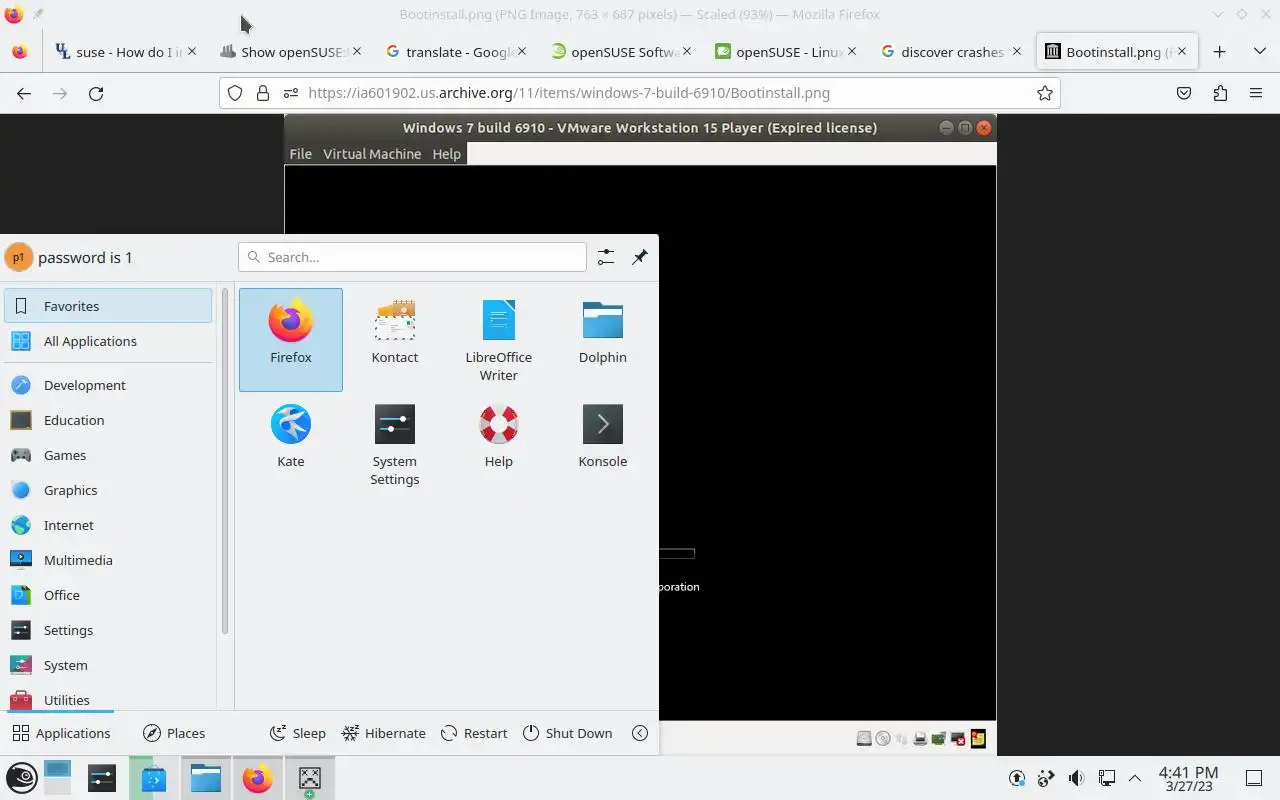Go back in Firefox
Image resolution: width=1280 pixels, height=800 pixels.
[24, 93]
